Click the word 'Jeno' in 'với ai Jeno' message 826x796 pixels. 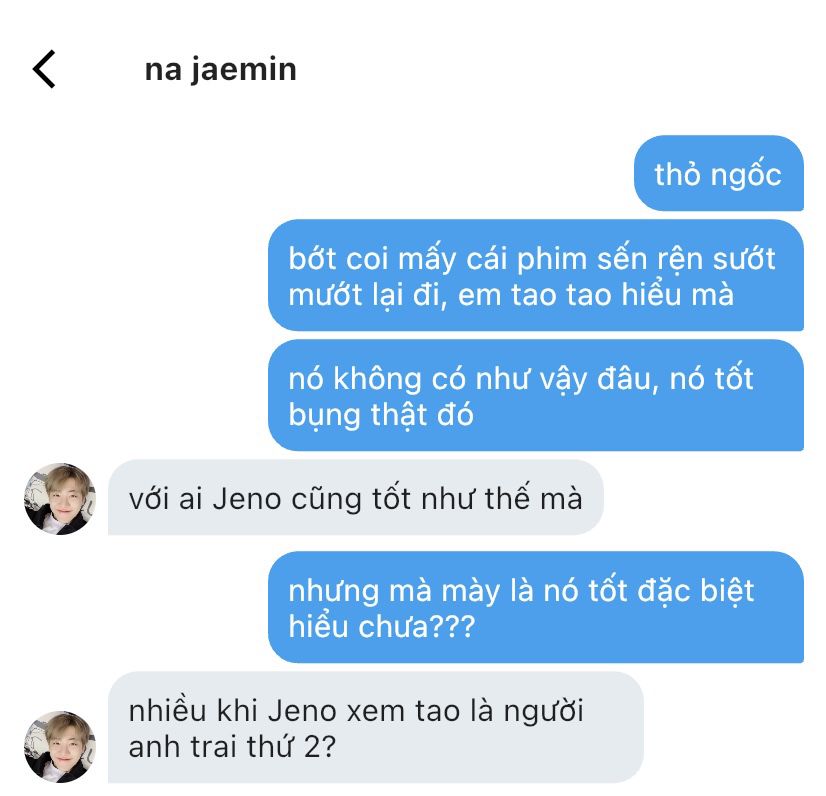pos(247,499)
